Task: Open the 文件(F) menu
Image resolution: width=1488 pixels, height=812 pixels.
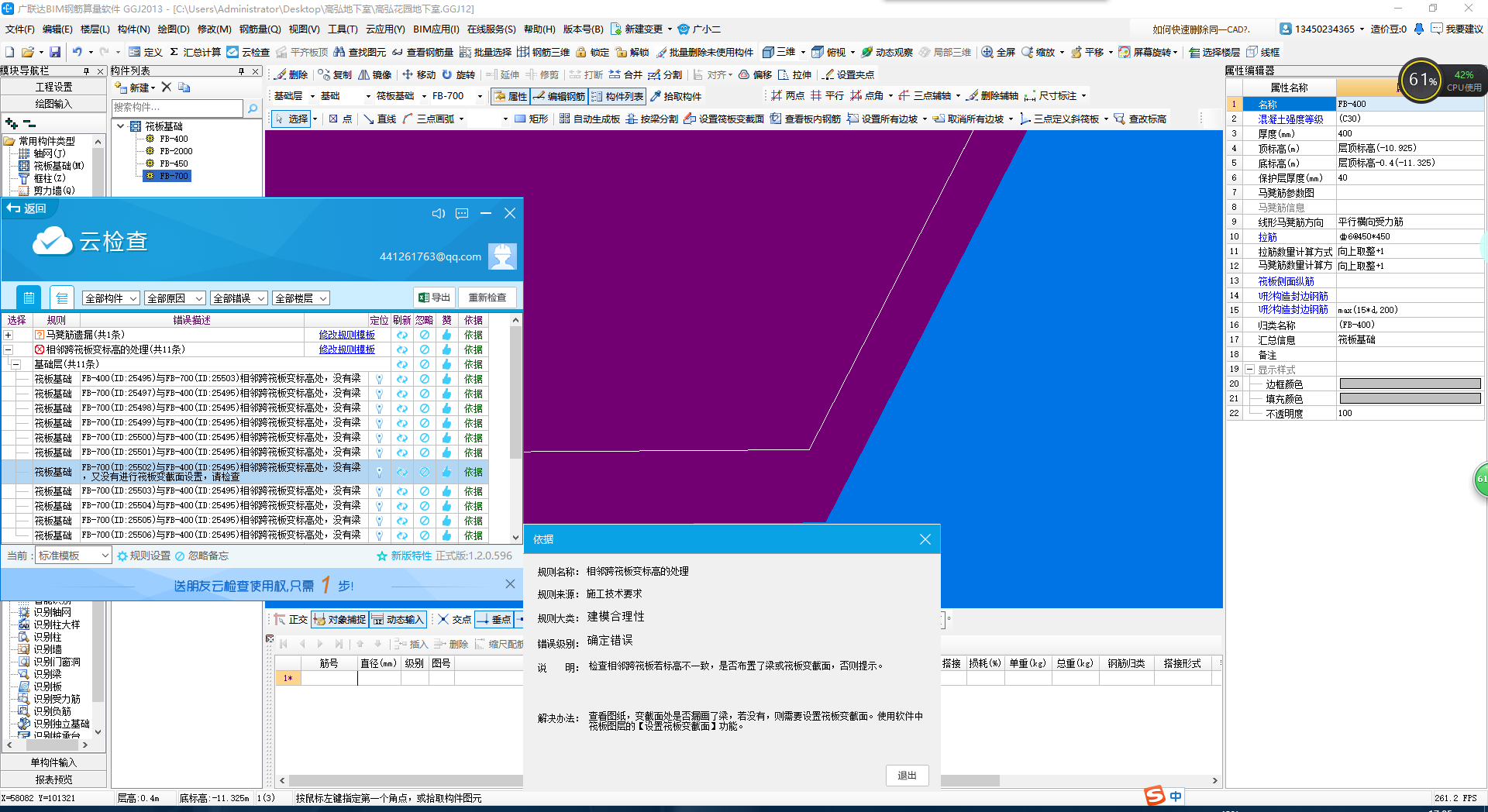Action: coord(19,29)
